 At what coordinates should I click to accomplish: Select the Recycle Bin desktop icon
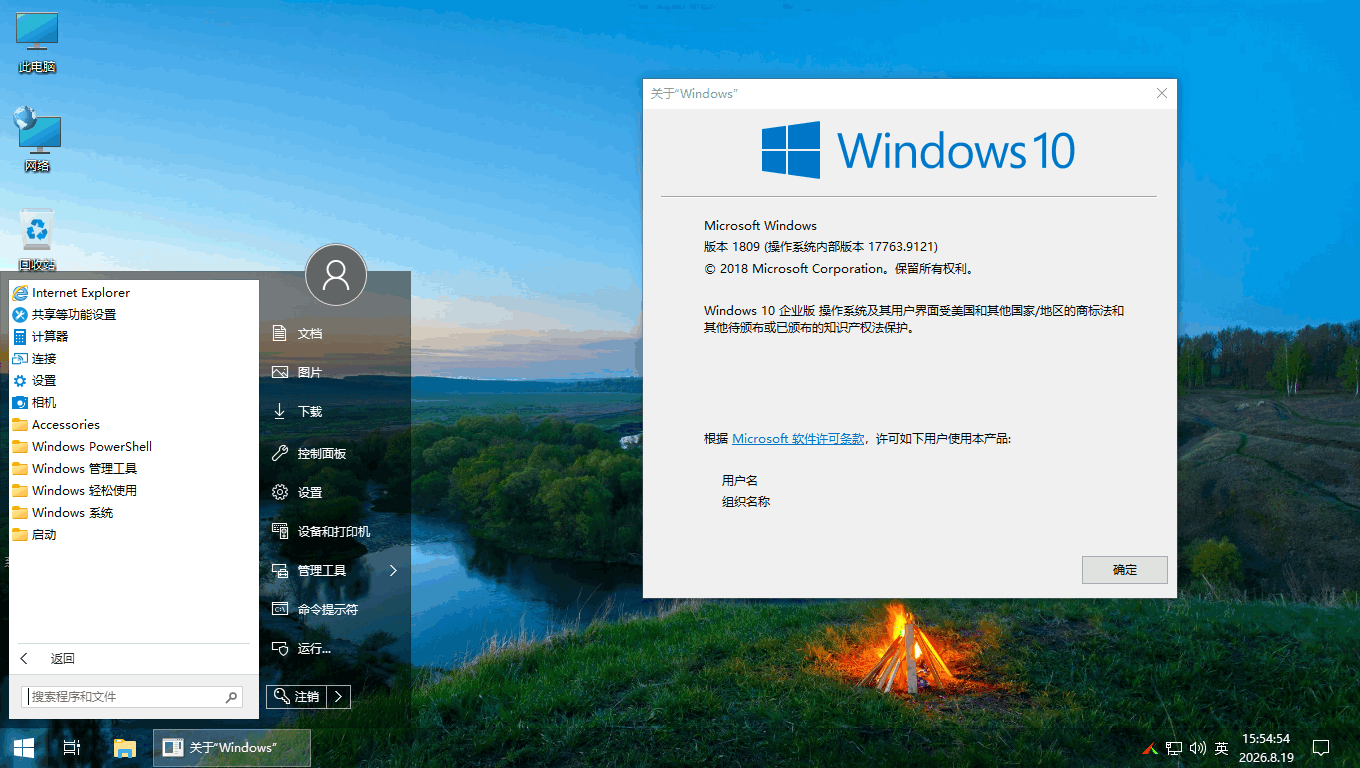click(37, 240)
